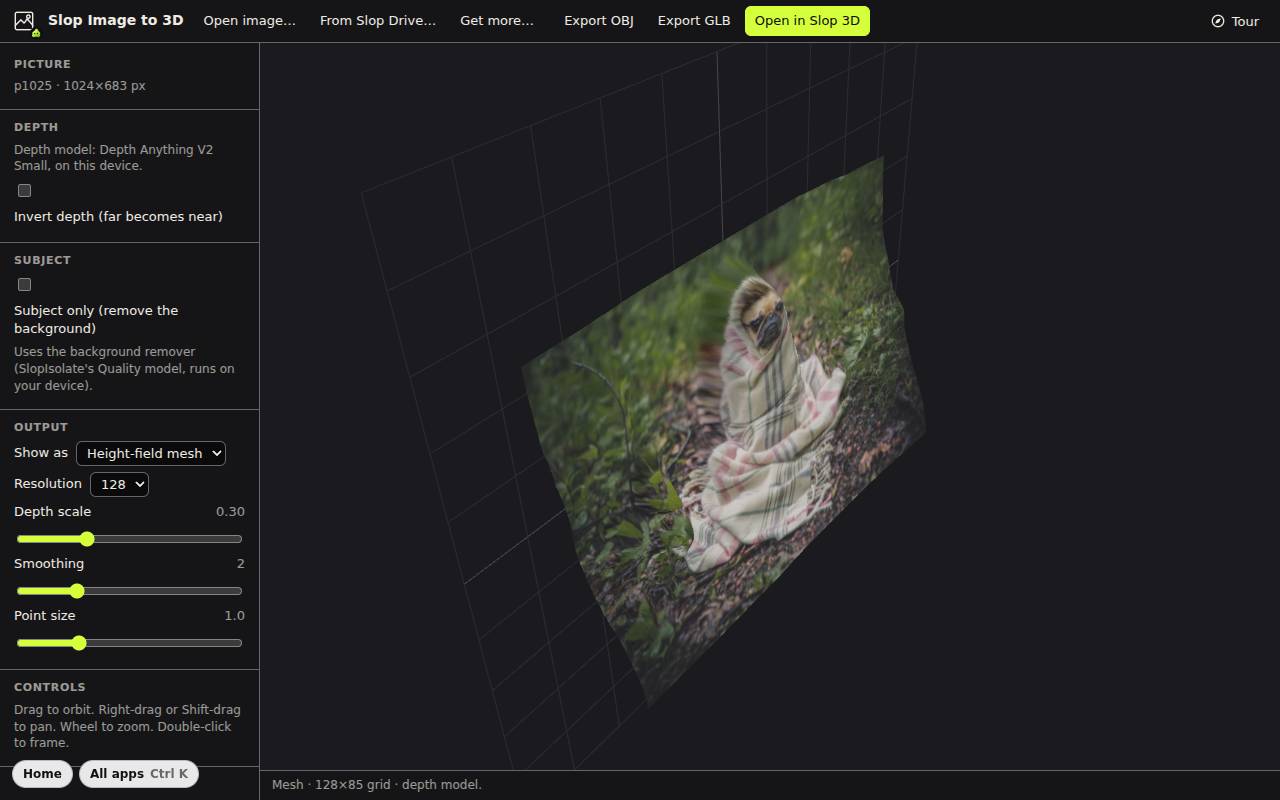
Task: Click the Depth scale slider
Action: click(129, 539)
